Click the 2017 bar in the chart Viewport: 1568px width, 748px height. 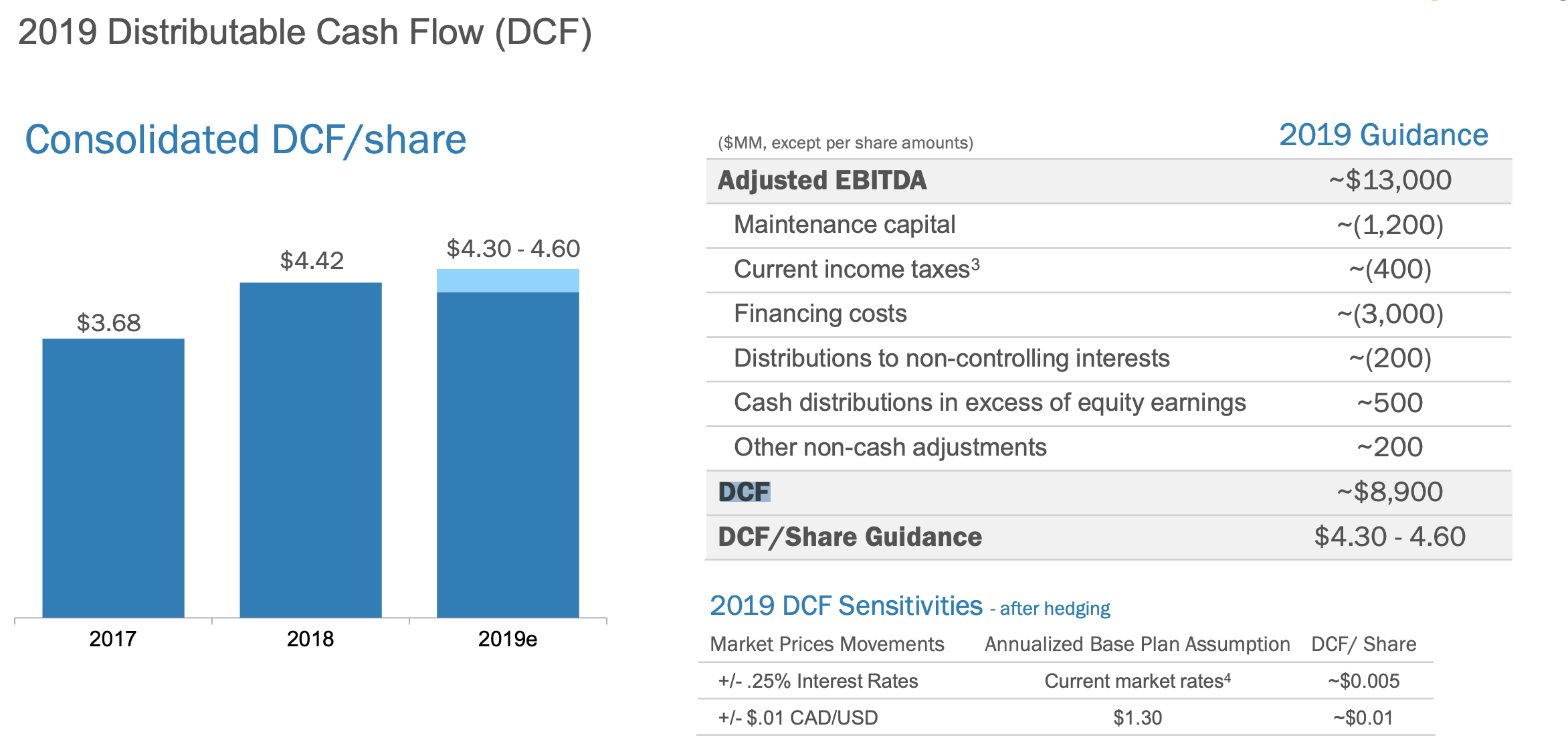[113, 478]
